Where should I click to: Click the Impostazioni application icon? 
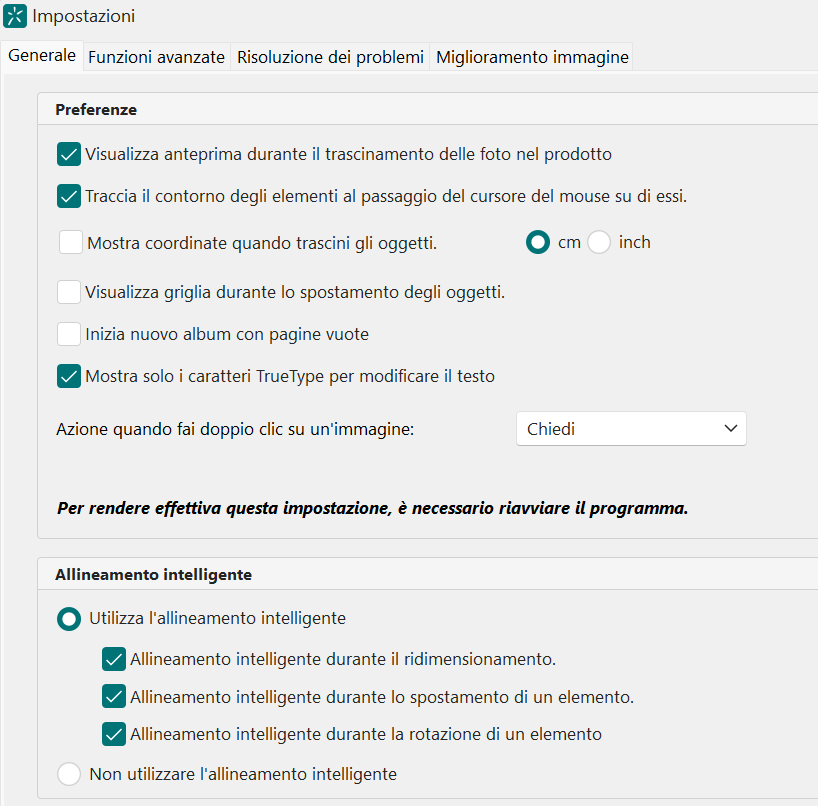pyautogui.click(x=16, y=16)
